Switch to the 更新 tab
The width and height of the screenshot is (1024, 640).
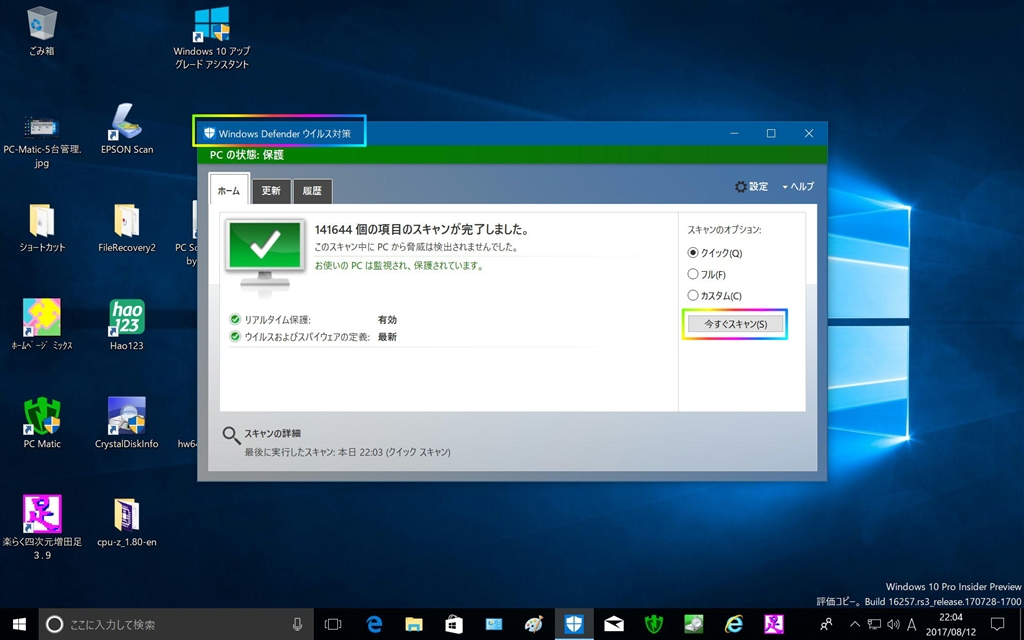pos(271,191)
